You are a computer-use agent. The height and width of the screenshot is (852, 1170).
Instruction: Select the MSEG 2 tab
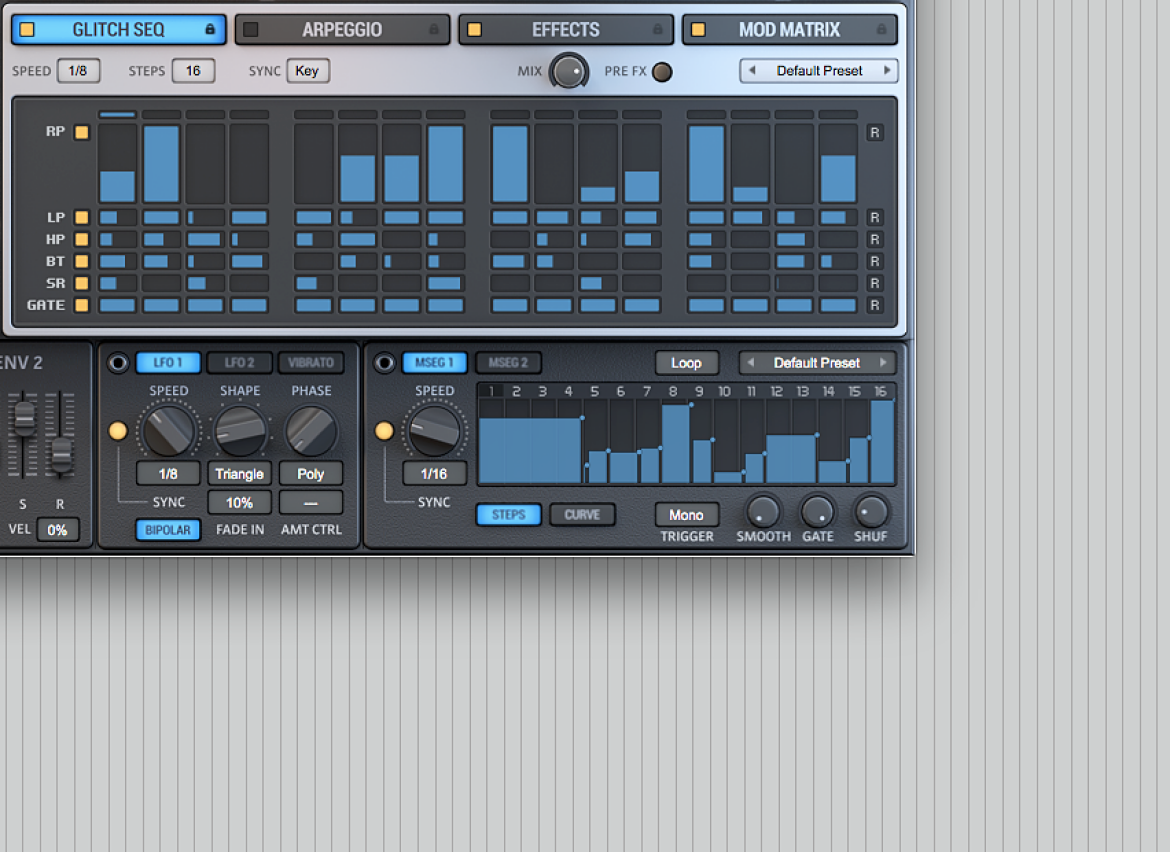[508, 363]
